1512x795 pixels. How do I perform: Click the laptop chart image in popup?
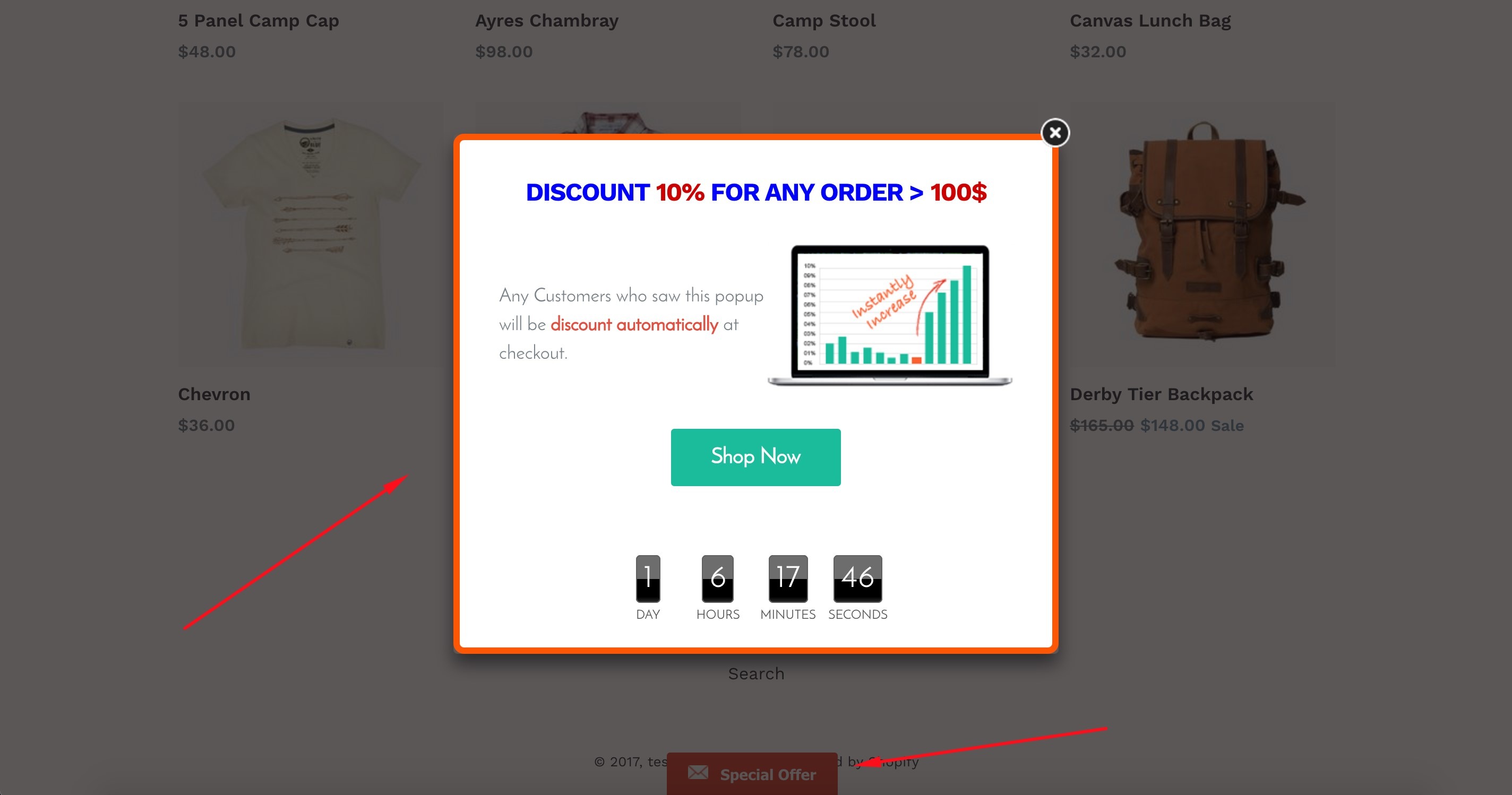click(x=890, y=316)
